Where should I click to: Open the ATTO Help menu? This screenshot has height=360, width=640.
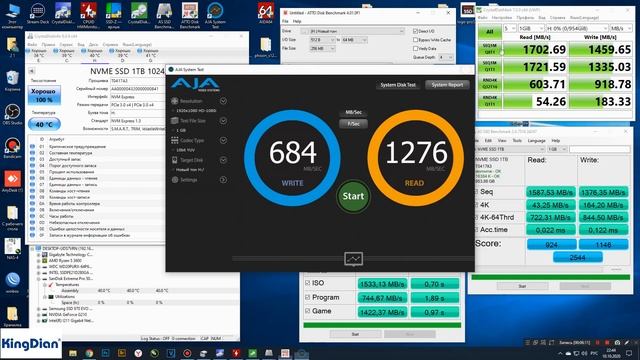(297, 21)
